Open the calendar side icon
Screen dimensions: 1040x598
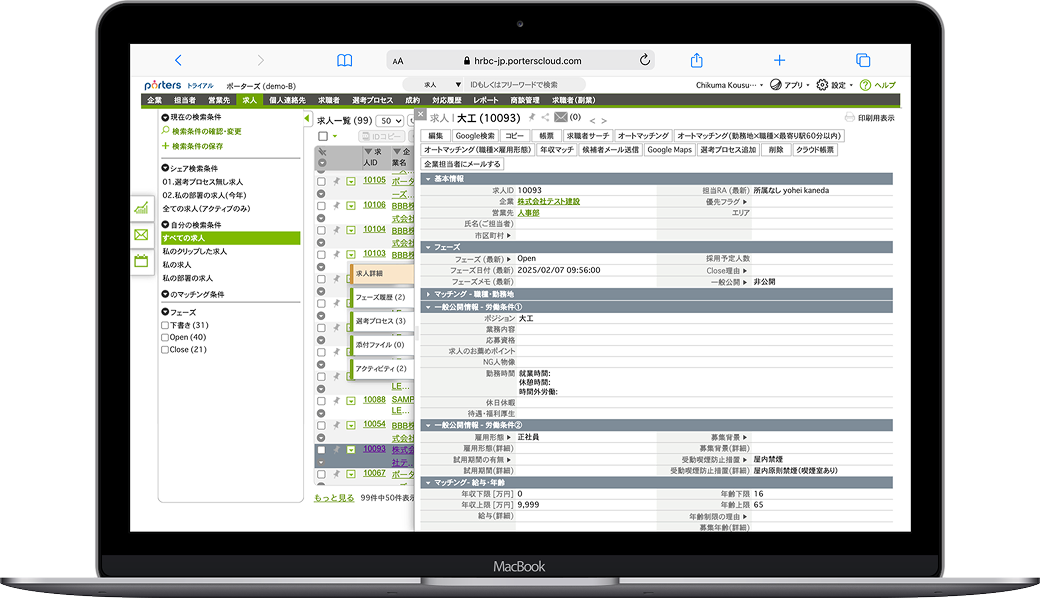point(141,261)
